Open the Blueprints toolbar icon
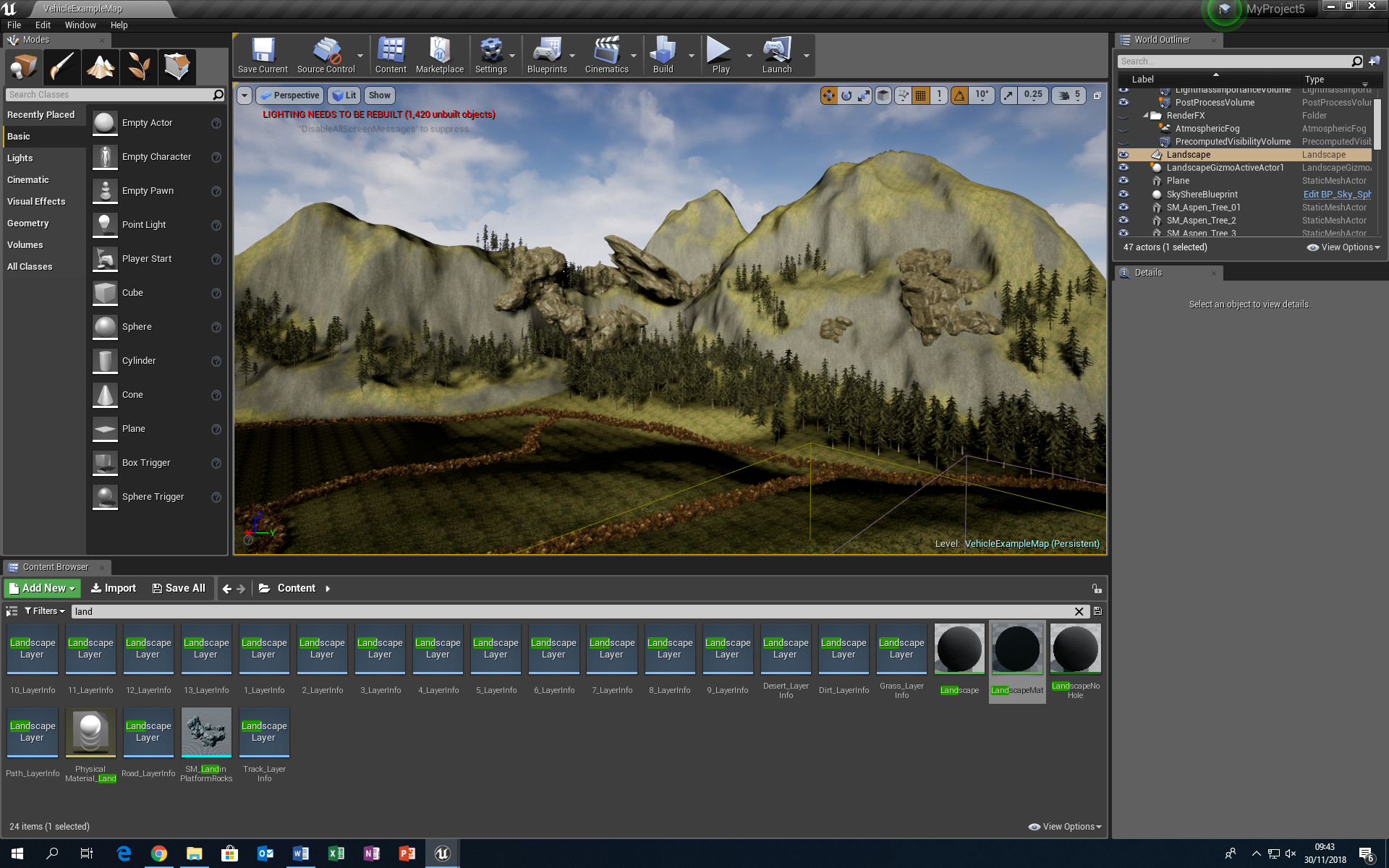 coord(548,54)
